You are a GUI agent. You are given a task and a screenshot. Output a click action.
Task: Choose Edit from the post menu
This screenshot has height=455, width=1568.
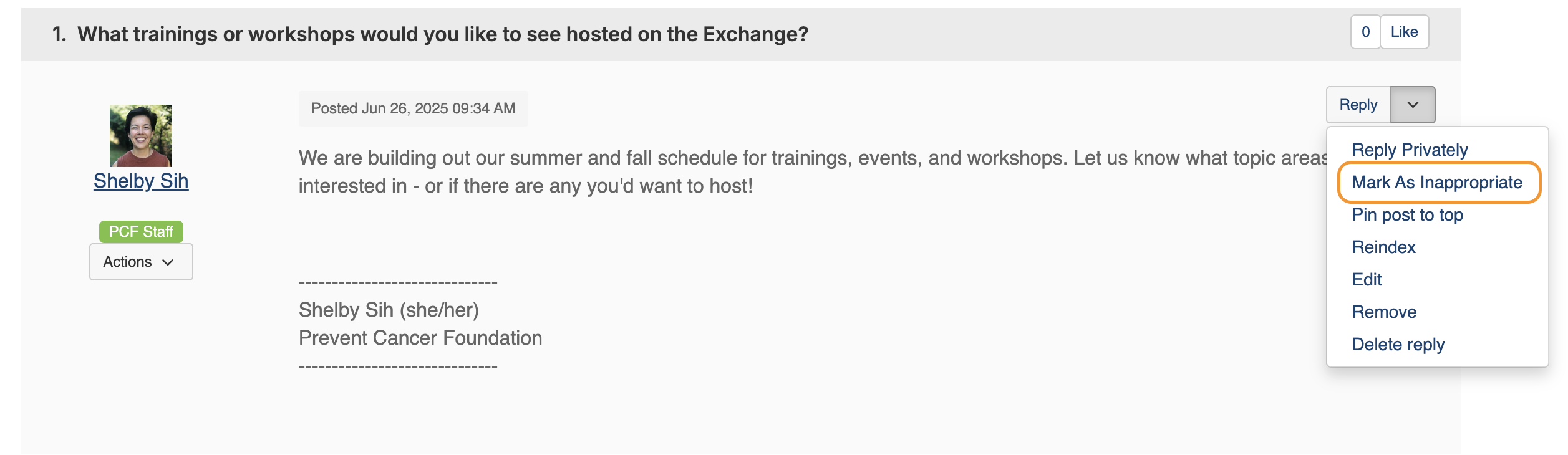pyautogui.click(x=1367, y=280)
